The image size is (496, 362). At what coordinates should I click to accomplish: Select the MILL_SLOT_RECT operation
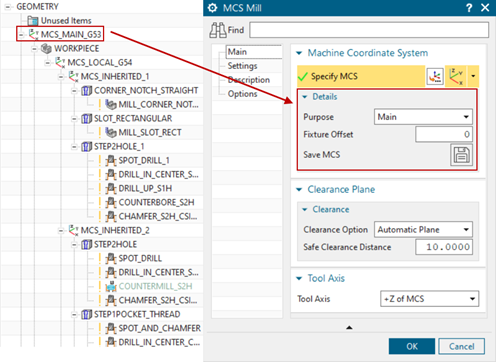(143, 132)
